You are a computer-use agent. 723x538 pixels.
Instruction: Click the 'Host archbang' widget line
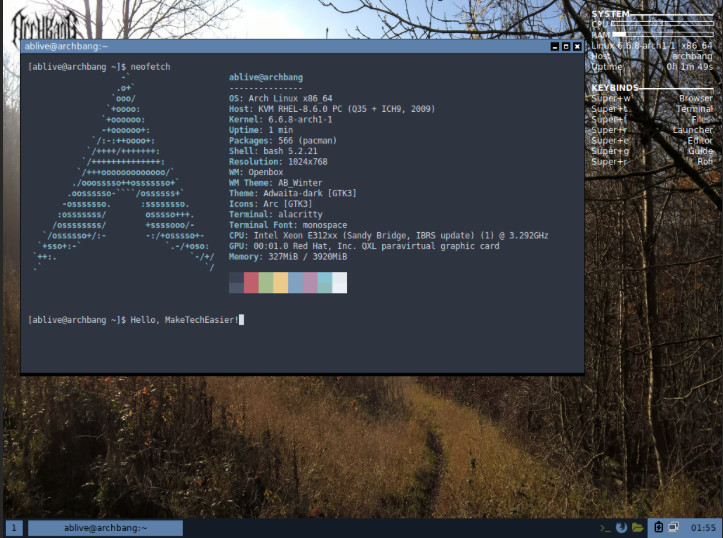coord(652,56)
